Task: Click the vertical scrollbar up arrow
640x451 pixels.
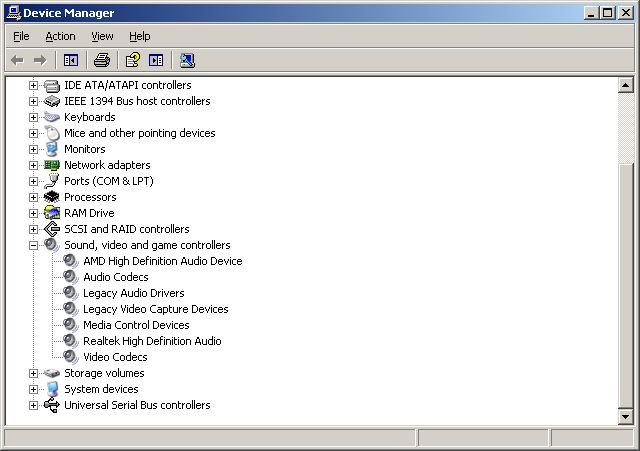Action: (626, 85)
